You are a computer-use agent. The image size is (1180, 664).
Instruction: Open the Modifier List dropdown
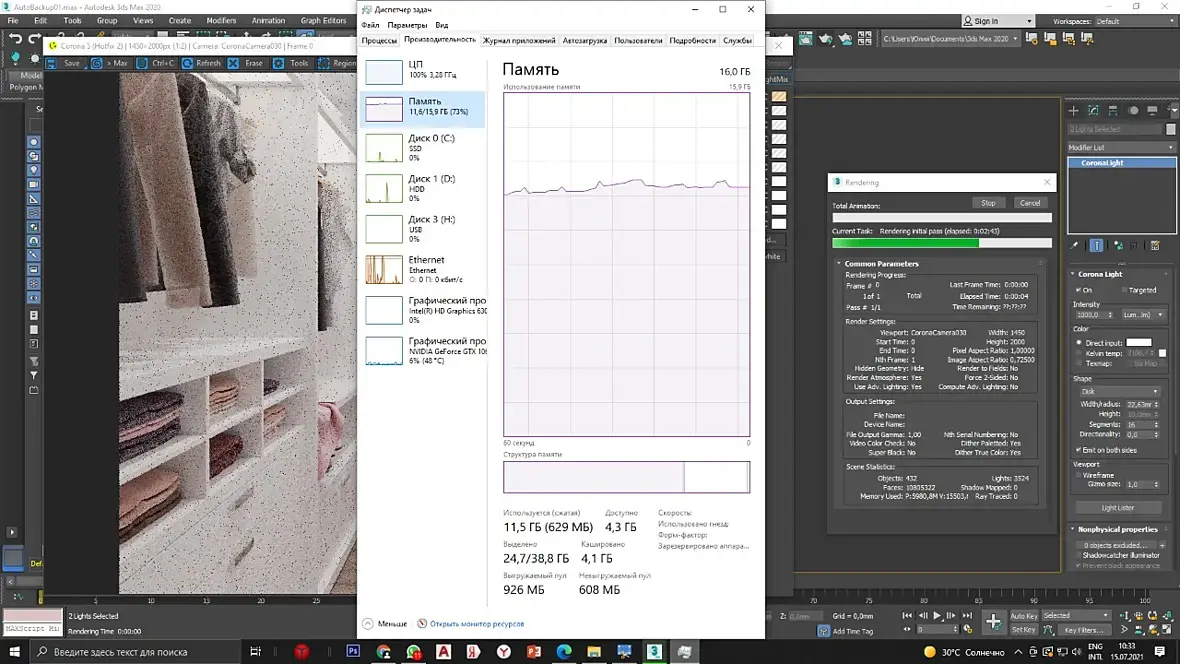[1121, 148]
